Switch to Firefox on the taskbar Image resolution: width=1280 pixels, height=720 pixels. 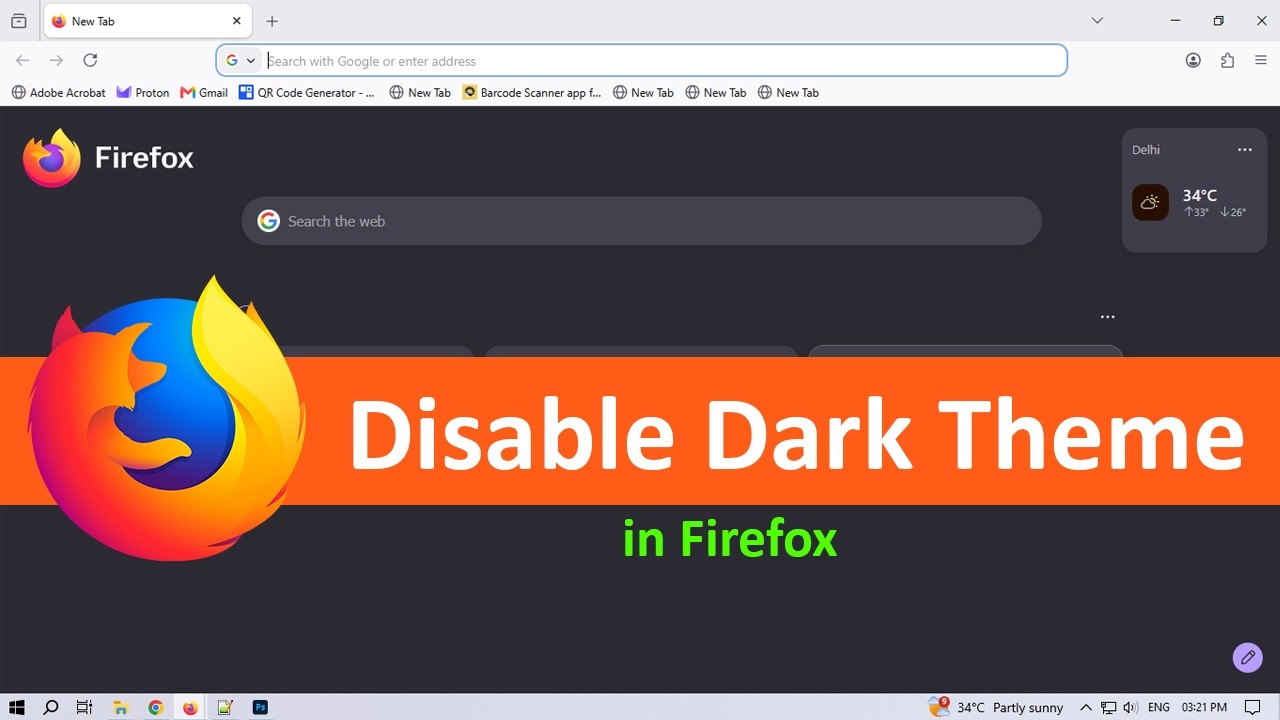click(x=190, y=707)
